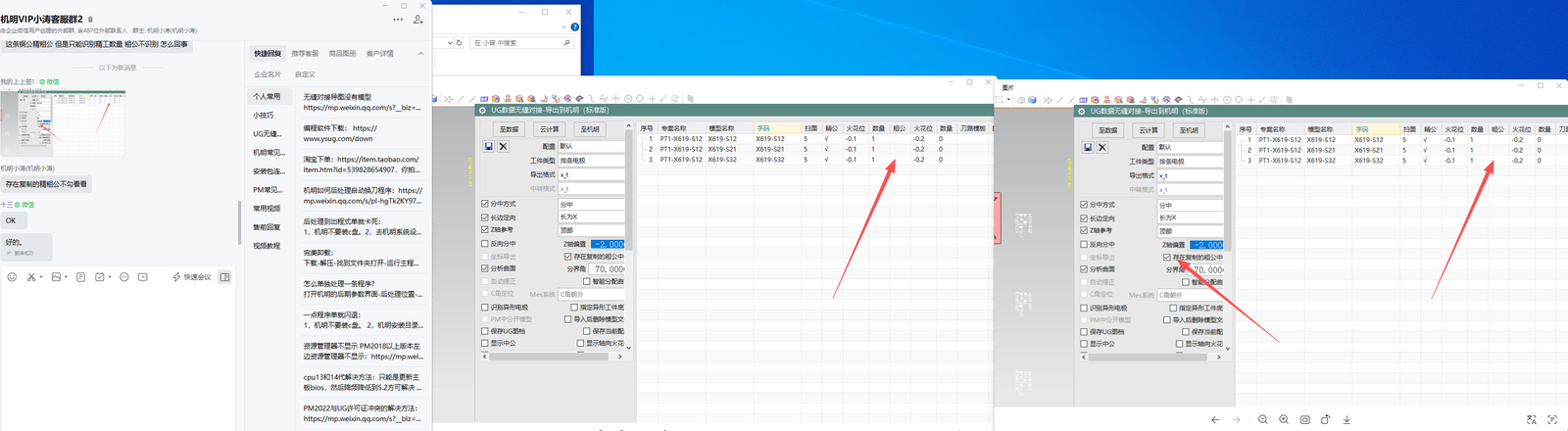Open the 顶部 dropdown in middle window
This screenshot has height=431, width=1568.
pyautogui.click(x=591, y=231)
